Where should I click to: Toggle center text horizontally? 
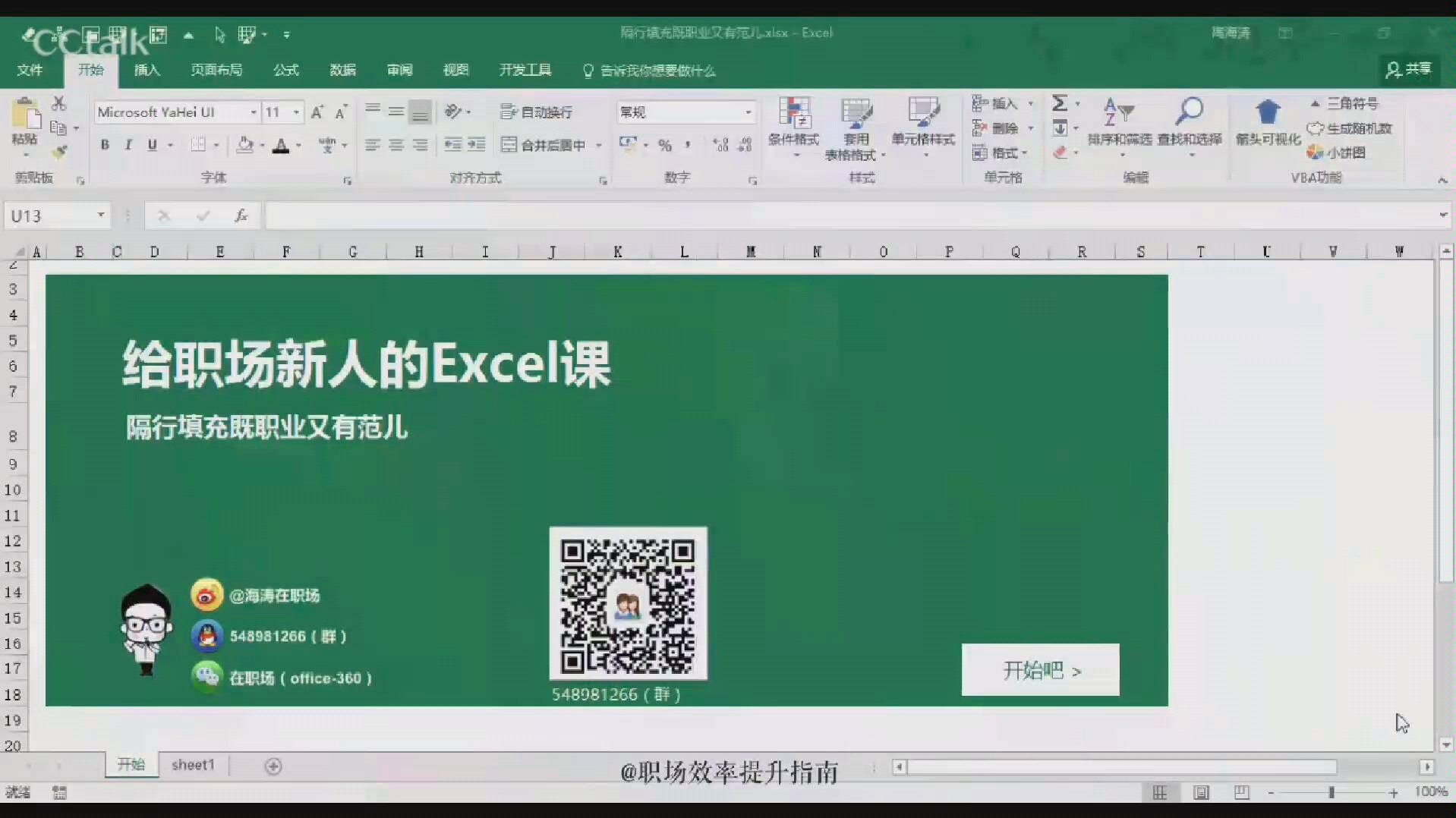396,145
